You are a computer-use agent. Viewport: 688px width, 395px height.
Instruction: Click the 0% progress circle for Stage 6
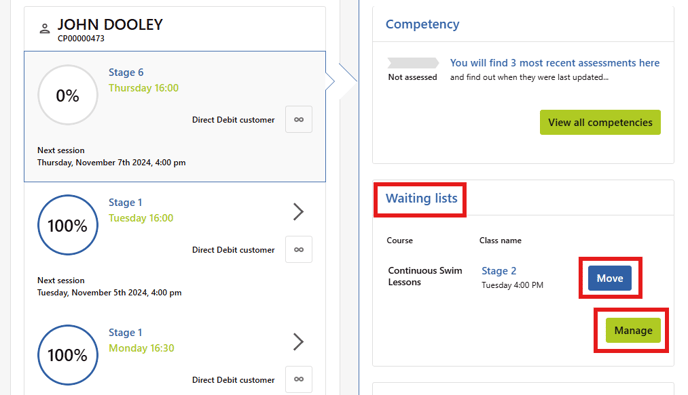pyautogui.click(x=68, y=95)
